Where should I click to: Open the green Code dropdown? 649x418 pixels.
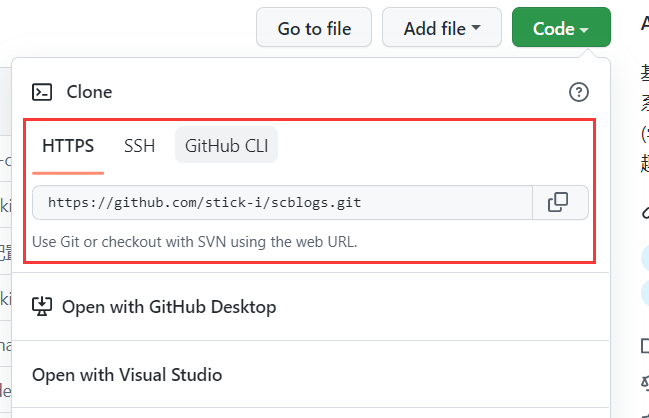561,27
